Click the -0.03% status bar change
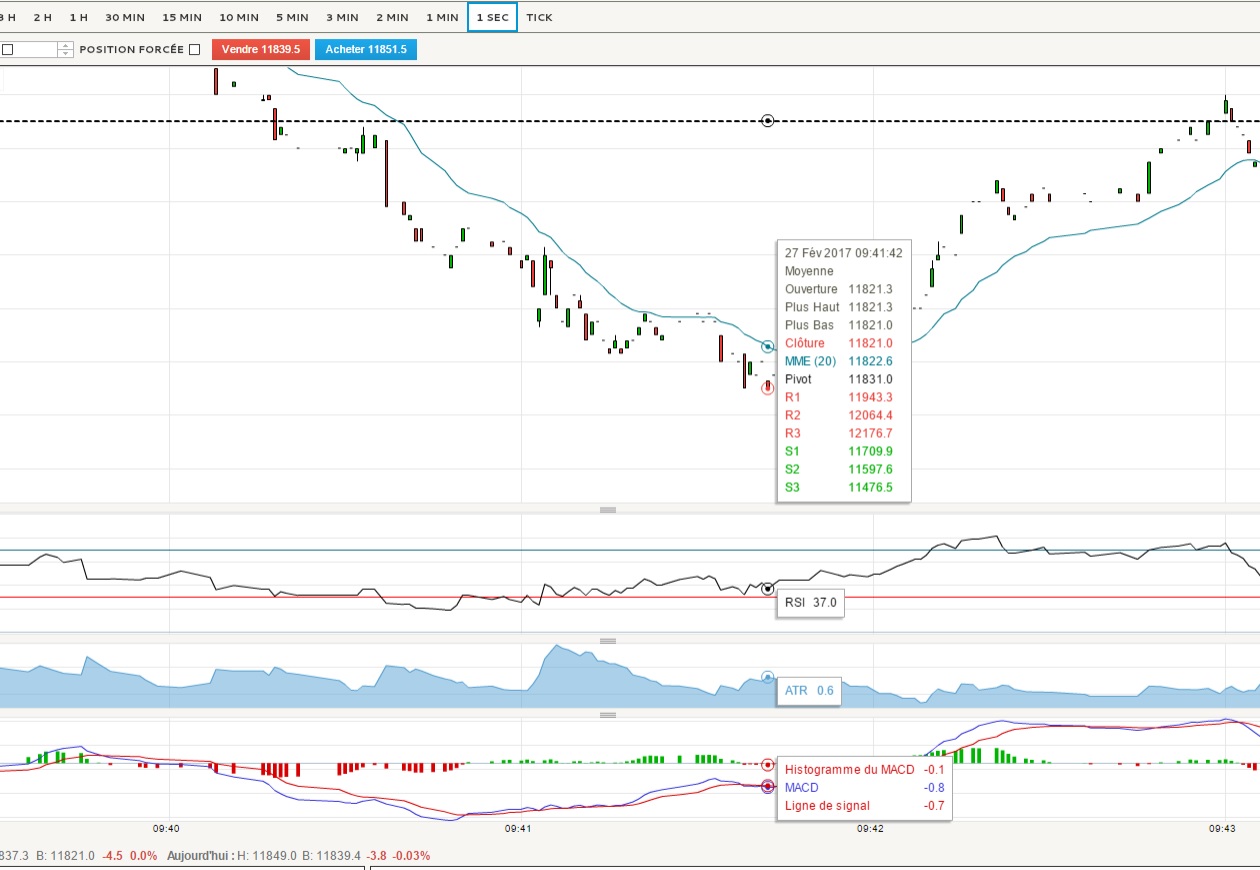 [409, 856]
